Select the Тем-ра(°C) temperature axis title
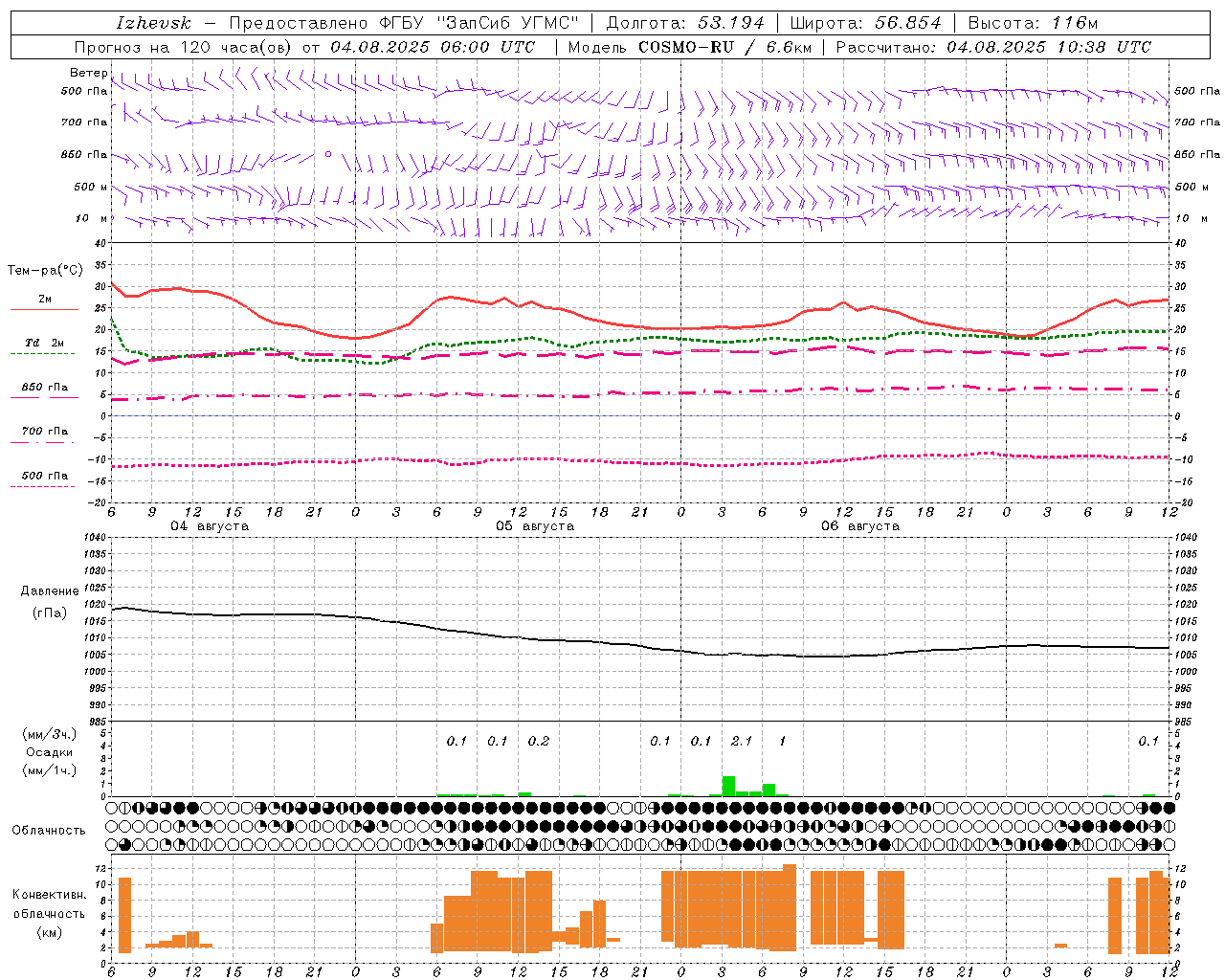 (45, 271)
